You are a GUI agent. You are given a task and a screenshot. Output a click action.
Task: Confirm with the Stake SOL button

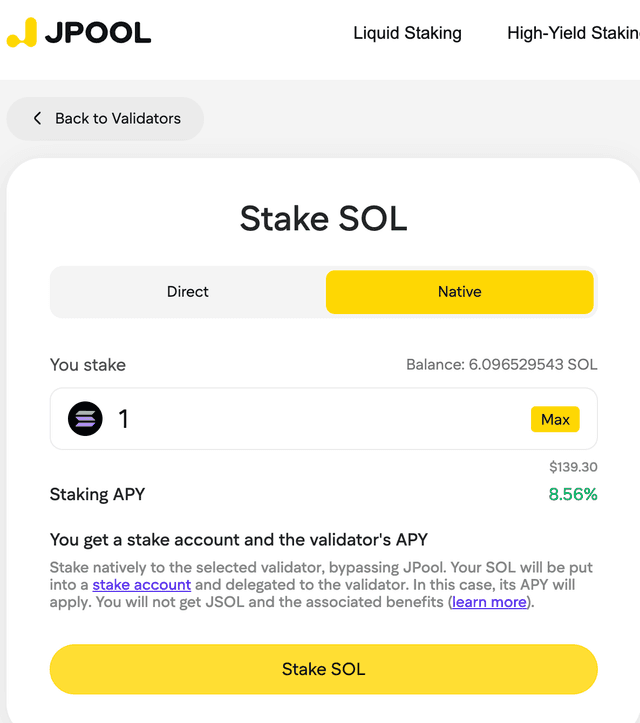pos(324,669)
